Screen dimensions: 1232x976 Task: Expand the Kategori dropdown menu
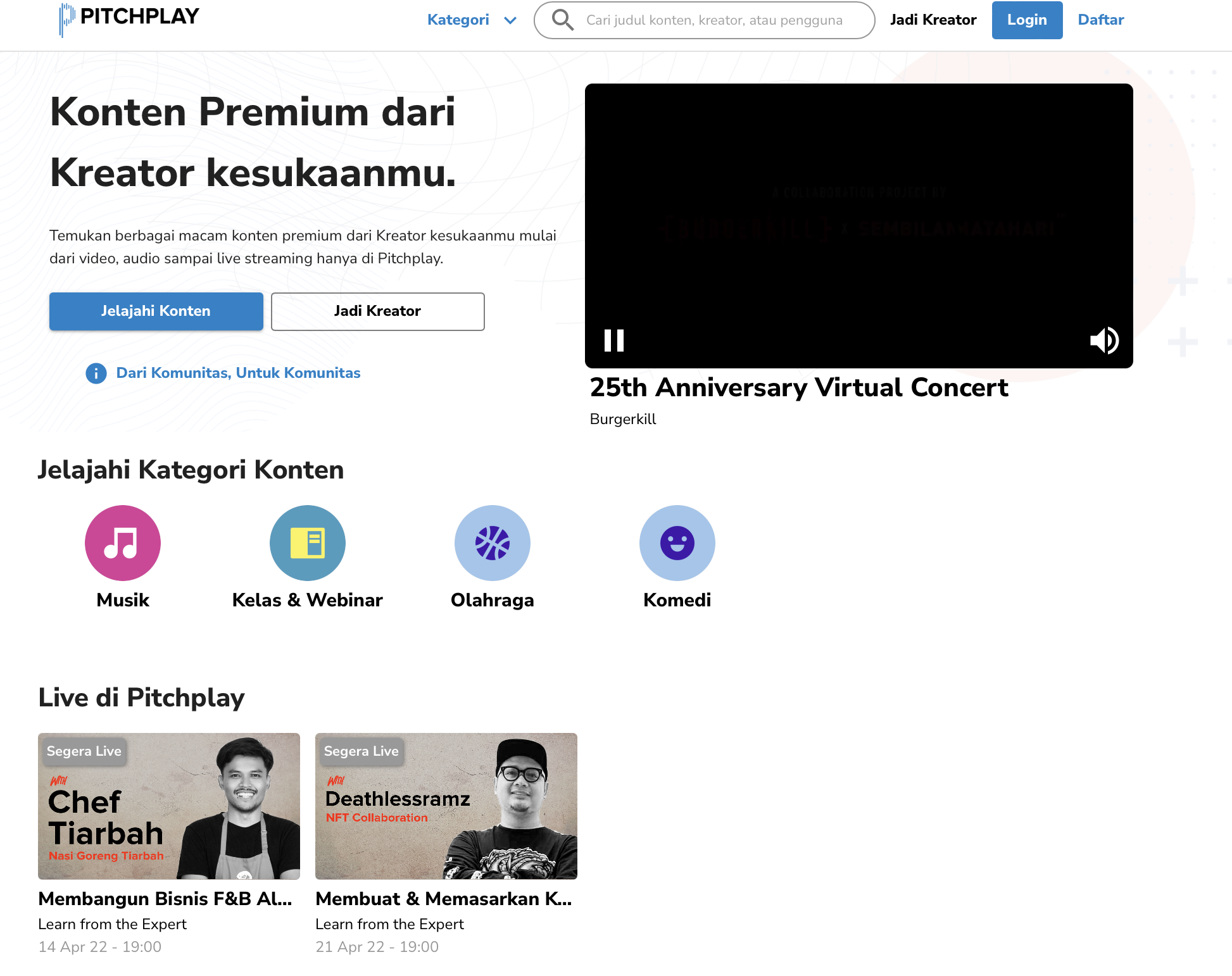click(472, 20)
